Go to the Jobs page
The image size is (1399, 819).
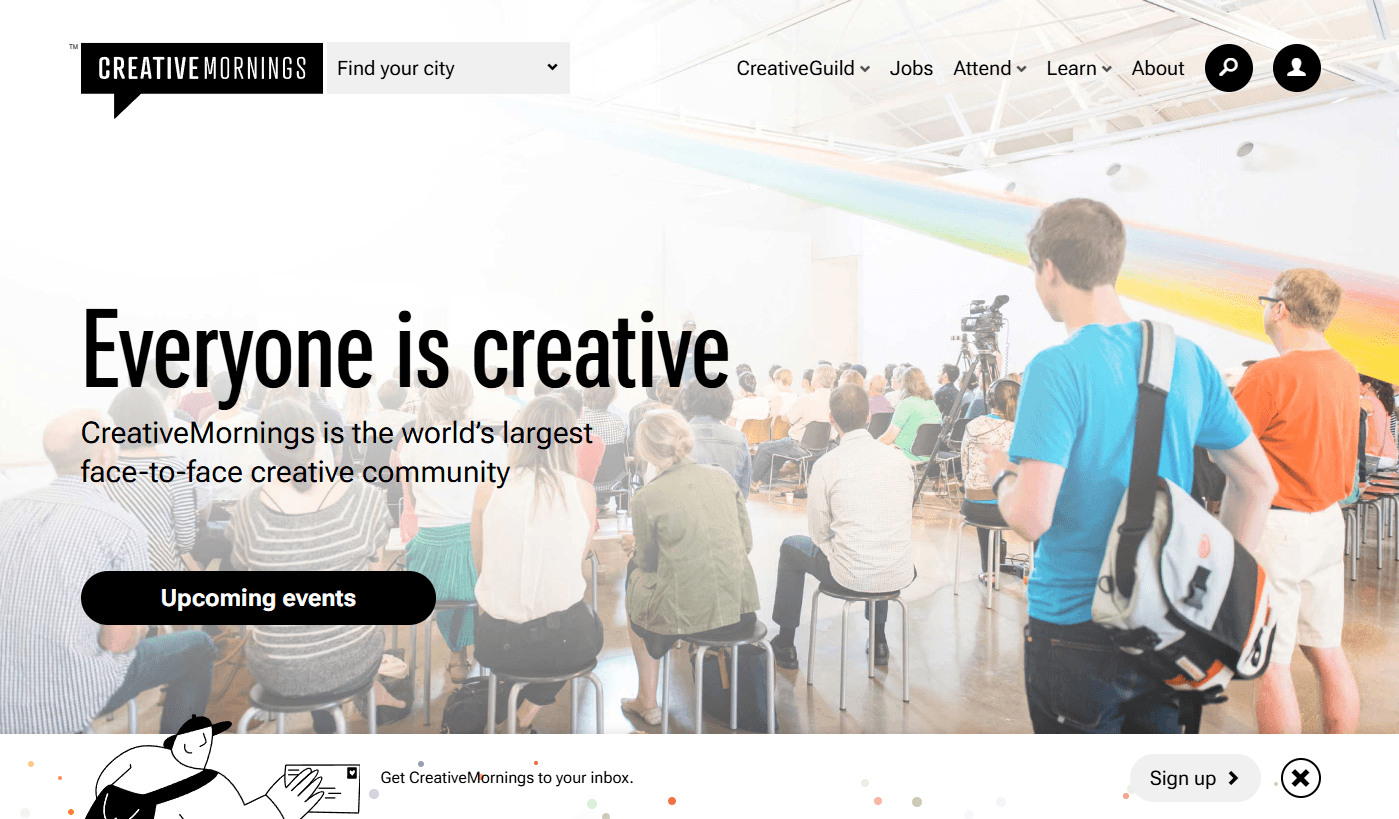click(911, 68)
